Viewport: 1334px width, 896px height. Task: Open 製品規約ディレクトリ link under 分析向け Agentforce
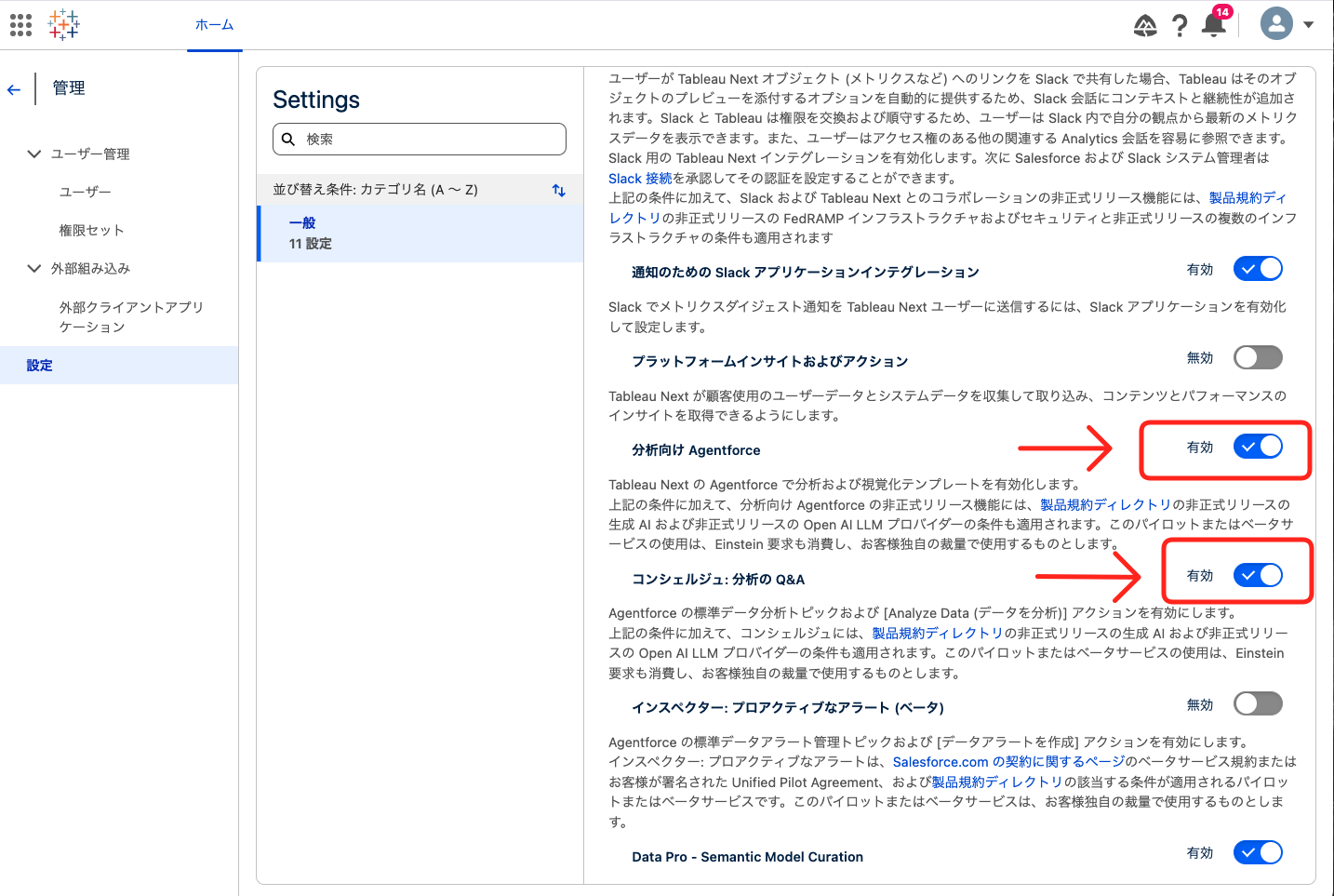coord(1105,504)
